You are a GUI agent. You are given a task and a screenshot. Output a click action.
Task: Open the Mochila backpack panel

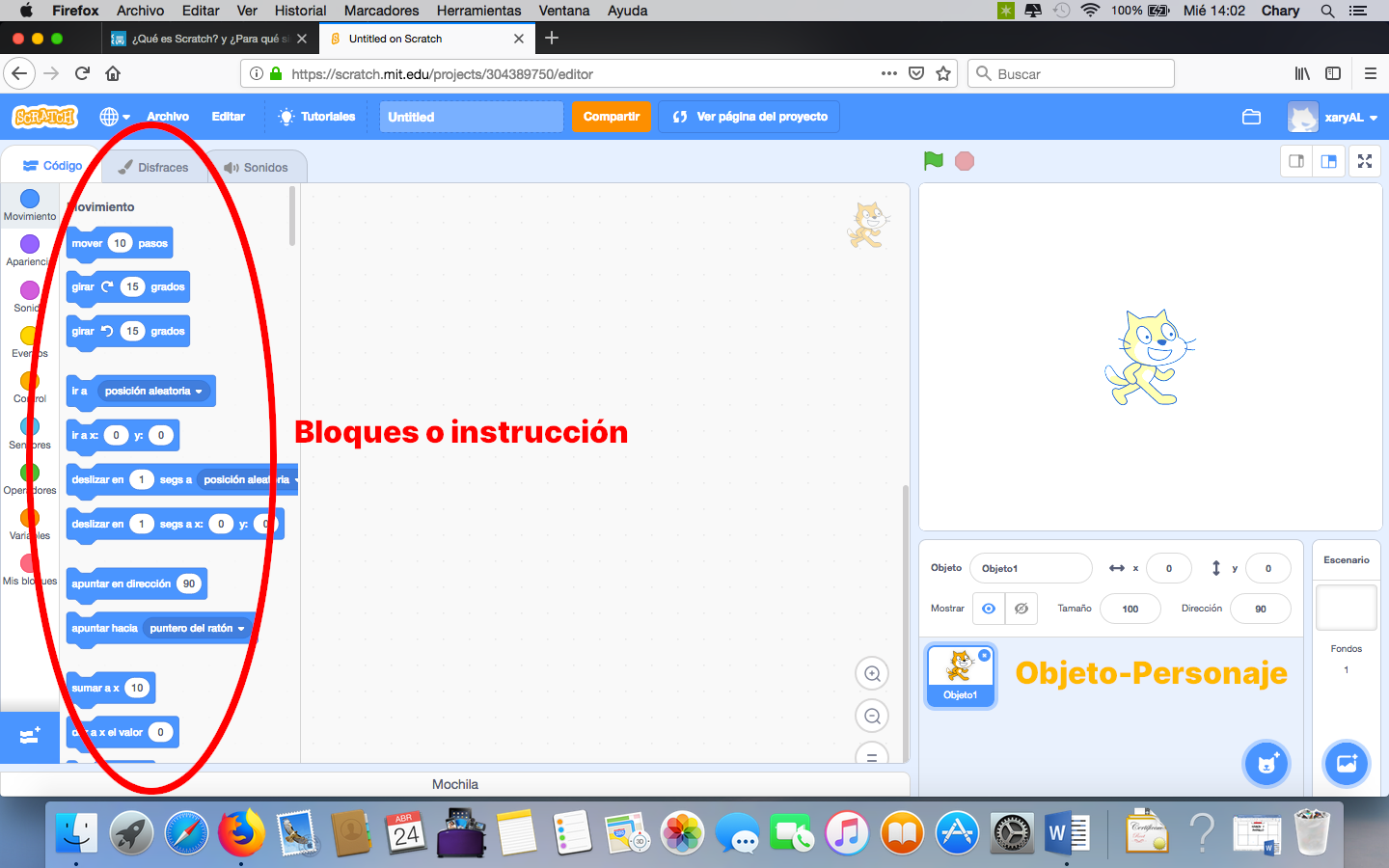tap(455, 784)
